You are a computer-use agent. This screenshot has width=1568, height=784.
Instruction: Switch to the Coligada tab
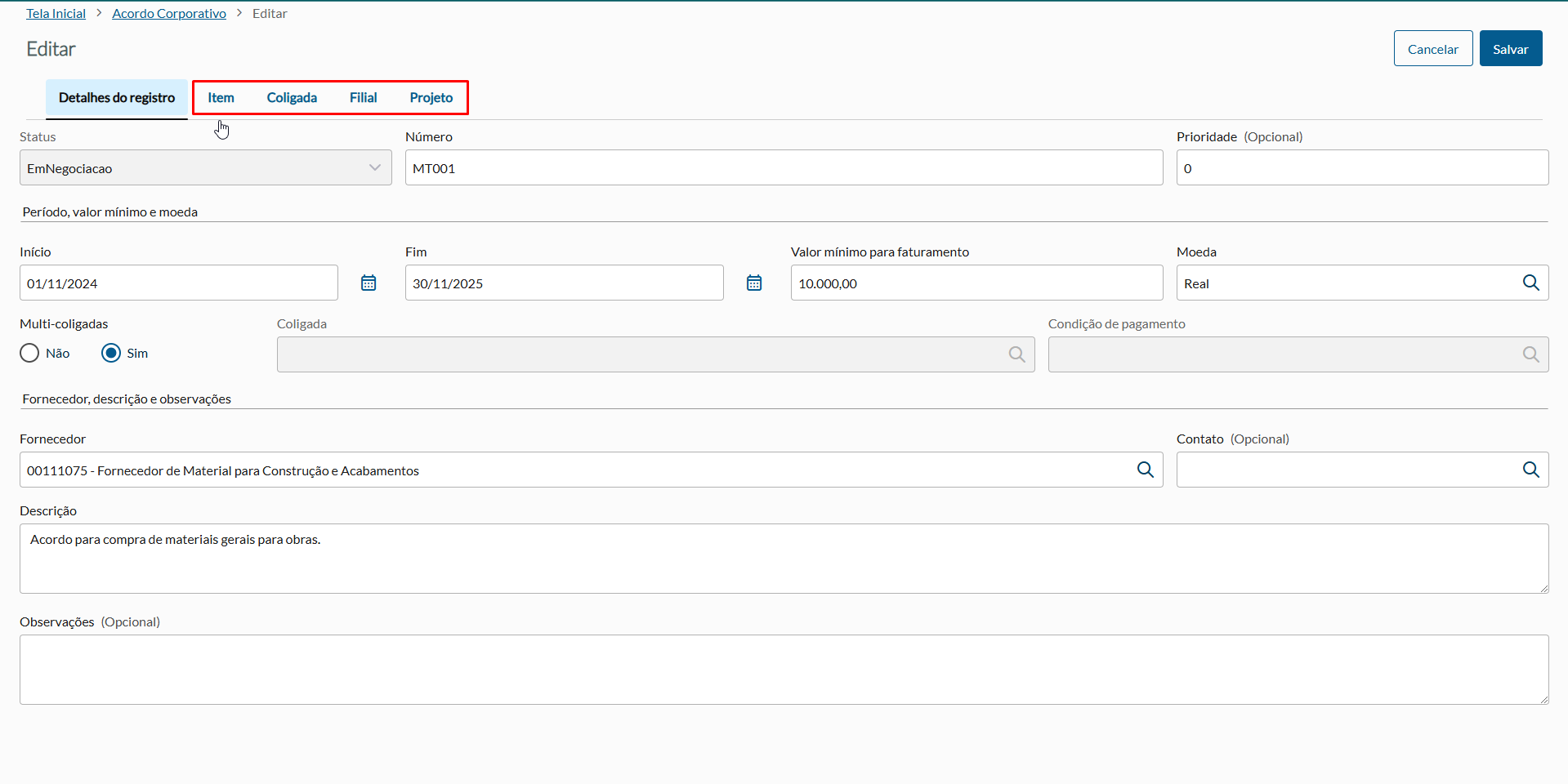point(292,98)
